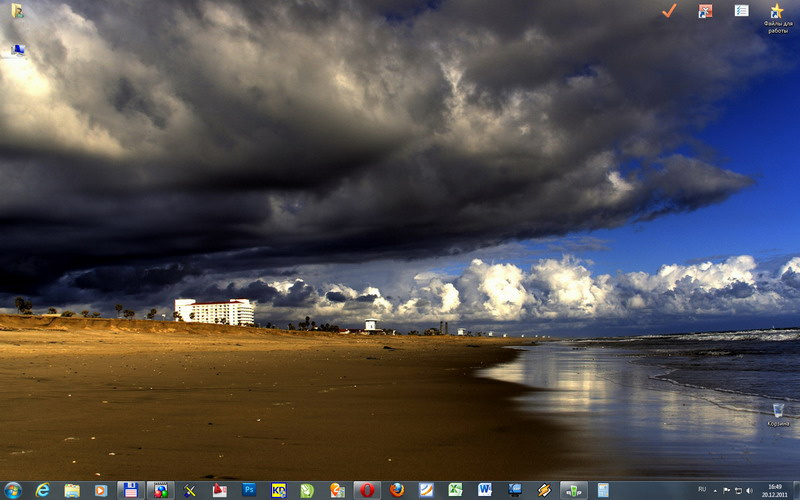This screenshot has width=800, height=500.
Task: Open Microsoft Word from the taskbar
Action: (485, 490)
